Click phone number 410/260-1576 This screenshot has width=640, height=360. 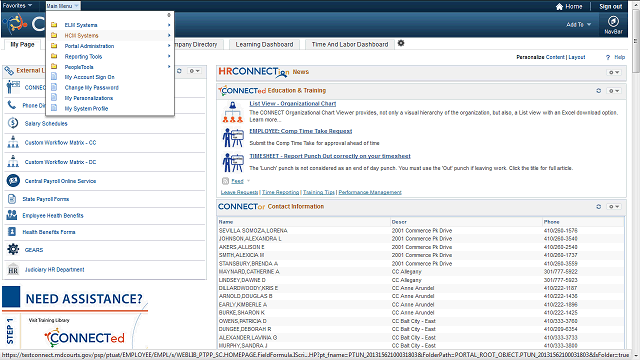[x=560, y=231]
